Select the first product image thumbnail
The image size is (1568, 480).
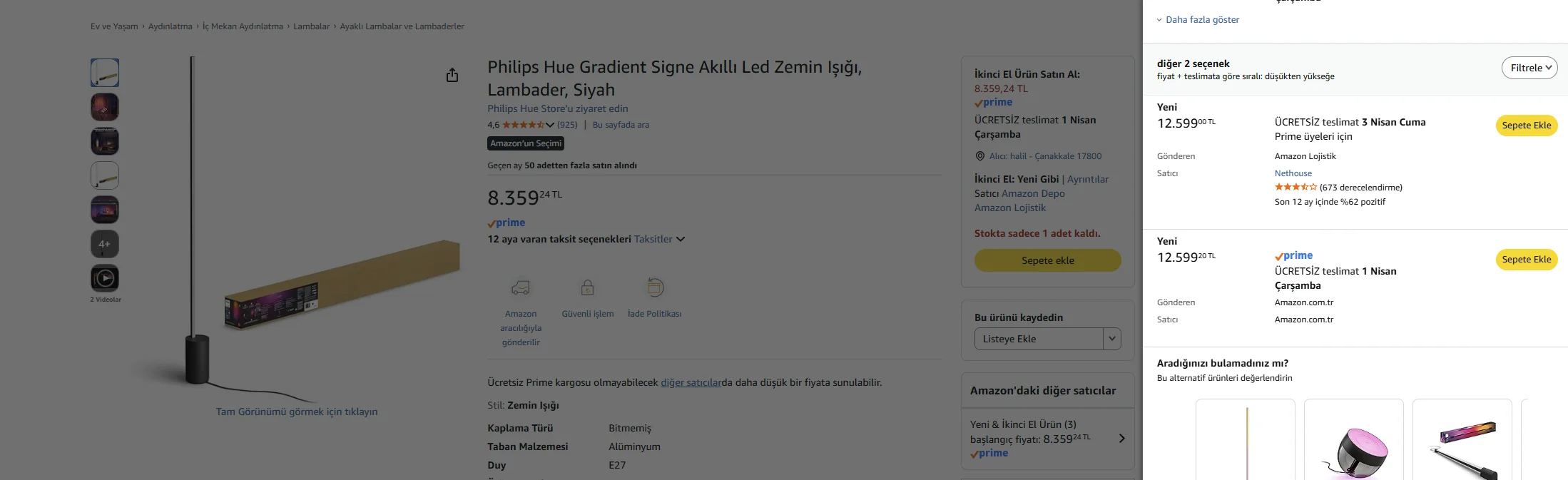pyautogui.click(x=105, y=73)
